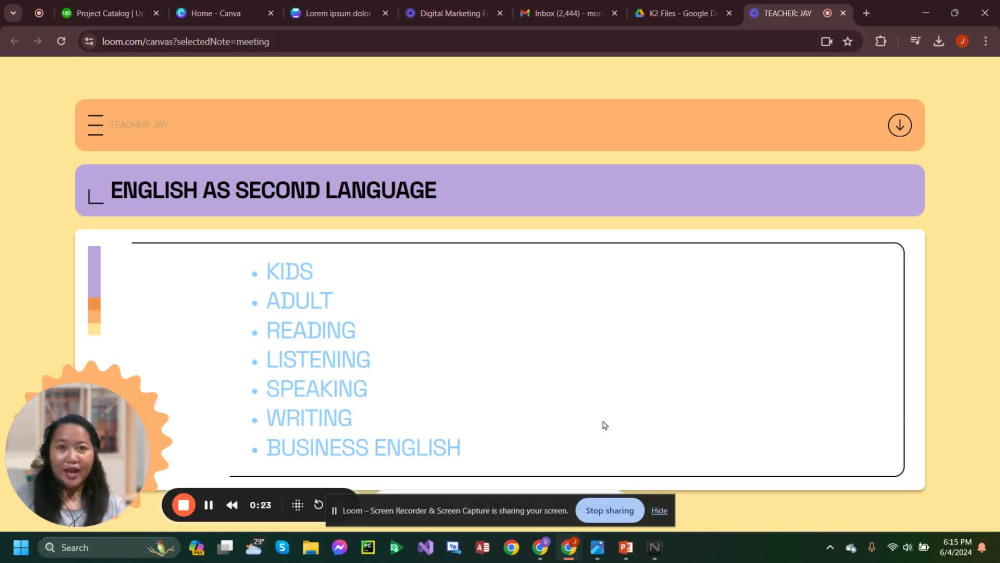This screenshot has height=563, width=1000.
Task: Click the Loom restart recording icon
Action: pyautogui.click(x=318, y=505)
